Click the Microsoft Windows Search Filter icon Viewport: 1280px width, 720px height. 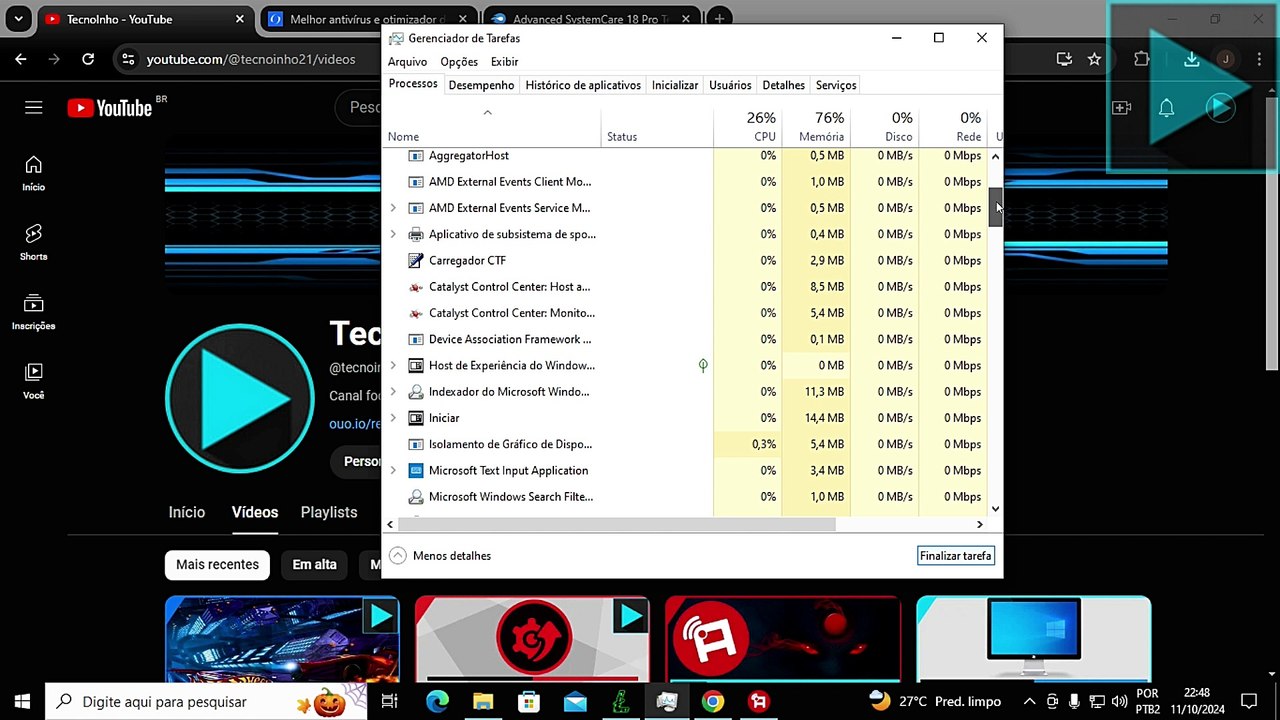416,496
